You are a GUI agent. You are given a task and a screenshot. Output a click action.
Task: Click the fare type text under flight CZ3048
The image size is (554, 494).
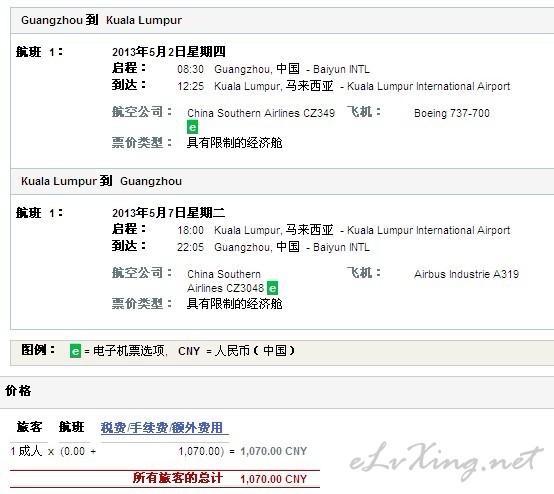[235, 304]
